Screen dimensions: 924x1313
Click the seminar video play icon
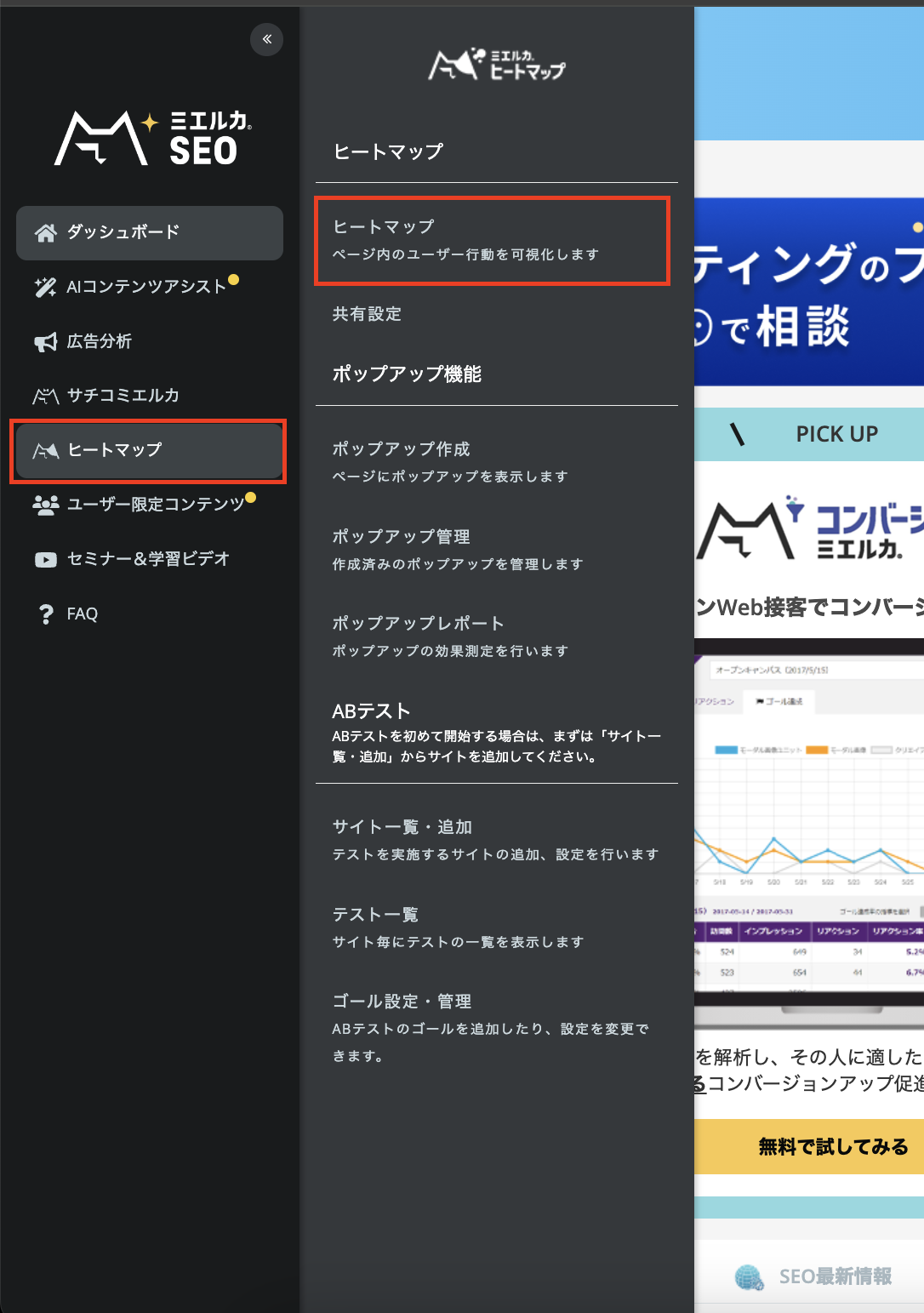tap(45, 560)
